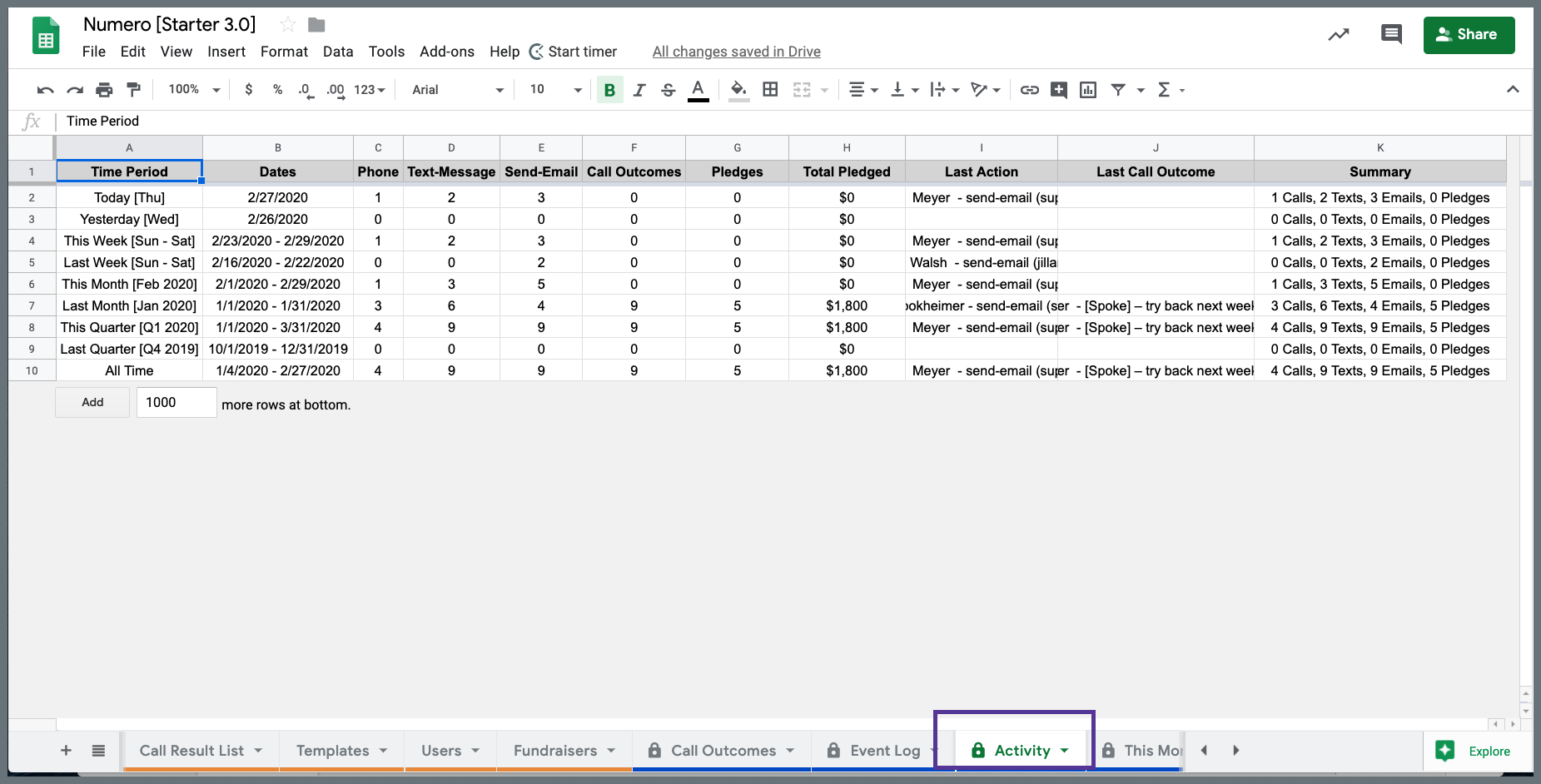The width and height of the screenshot is (1541, 784).
Task: Click the Redo icon in toolbar
Action: [75, 90]
